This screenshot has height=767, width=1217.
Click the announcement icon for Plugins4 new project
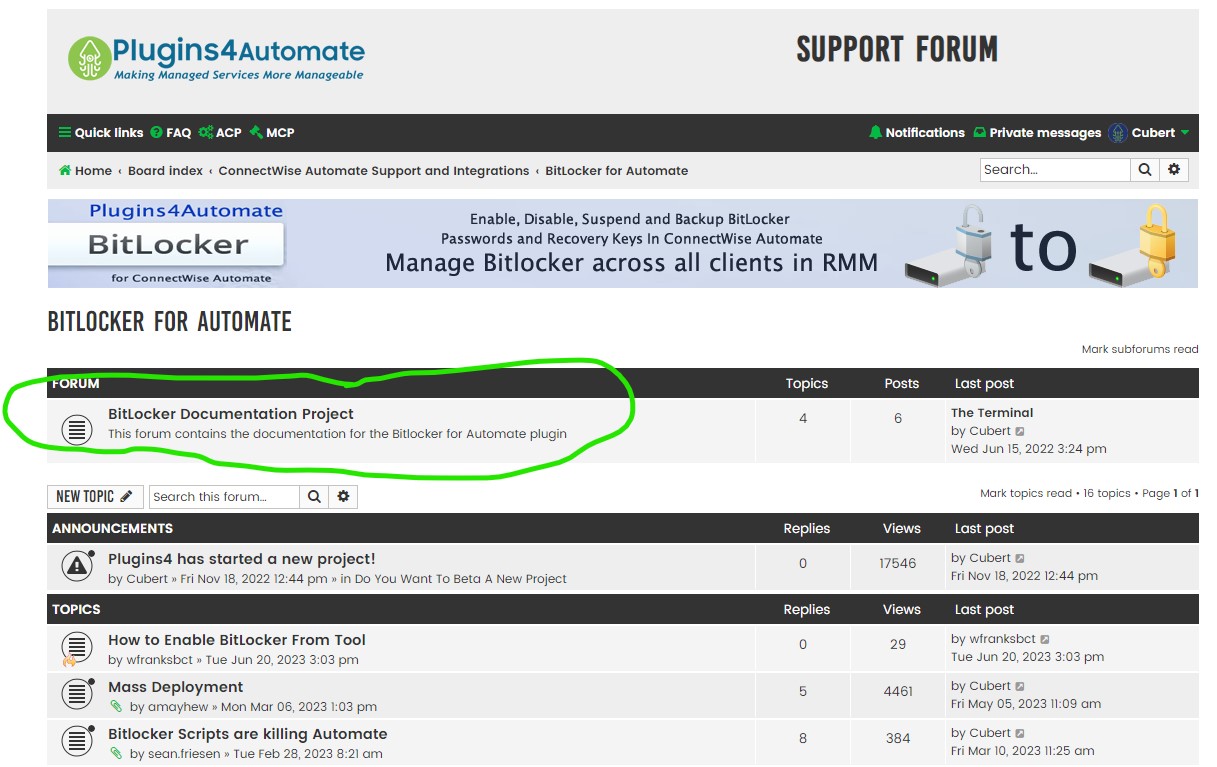click(77, 567)
